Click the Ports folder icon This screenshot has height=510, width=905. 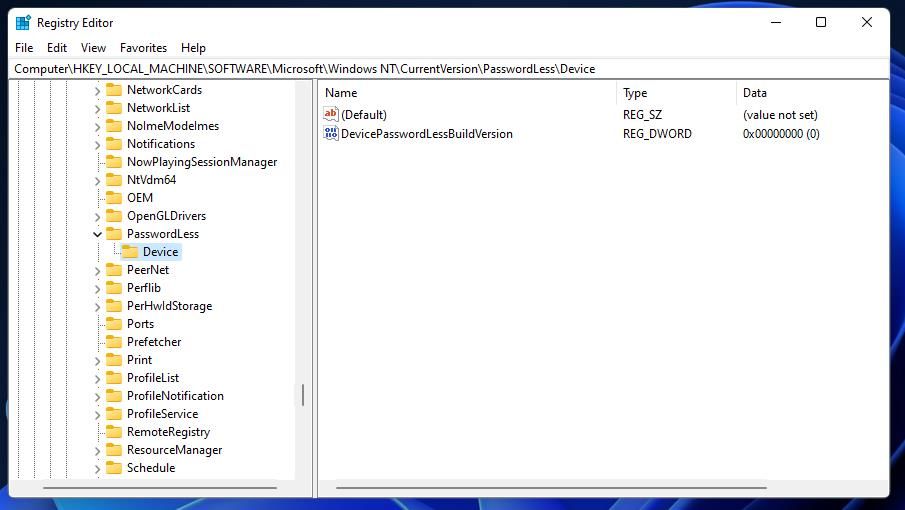click(114, 323)
